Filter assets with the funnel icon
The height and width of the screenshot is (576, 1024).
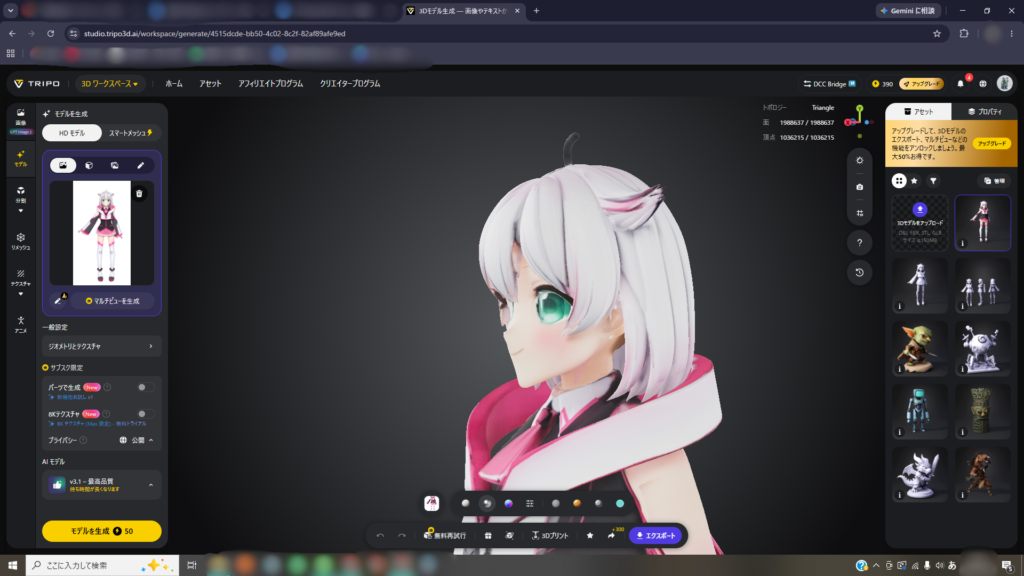tap(933, 181)
